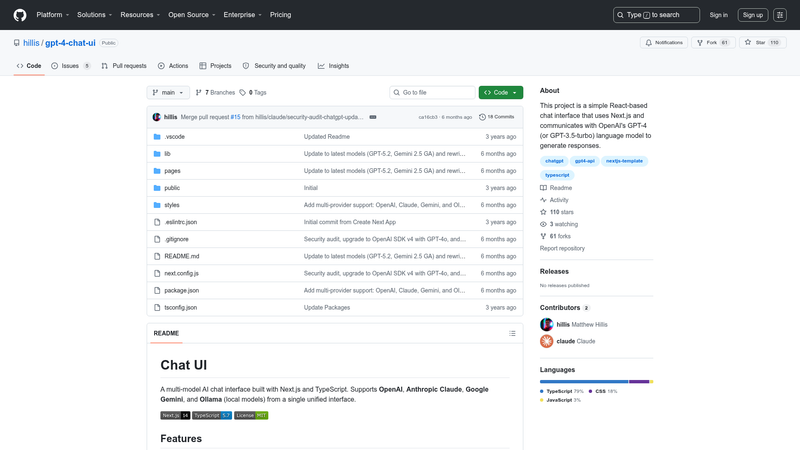This screenshot has width=800, height=450.
Task: Open the lib folder icon
Action: click(157, 154)
